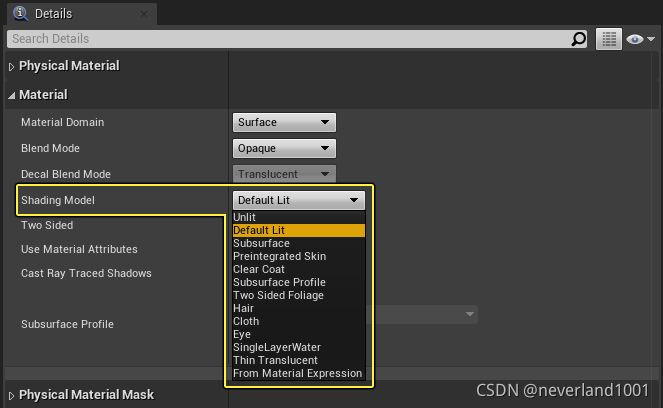Select Subsurface shading model
This screenshot has height=408, width=663.
(x=299, y=244)
